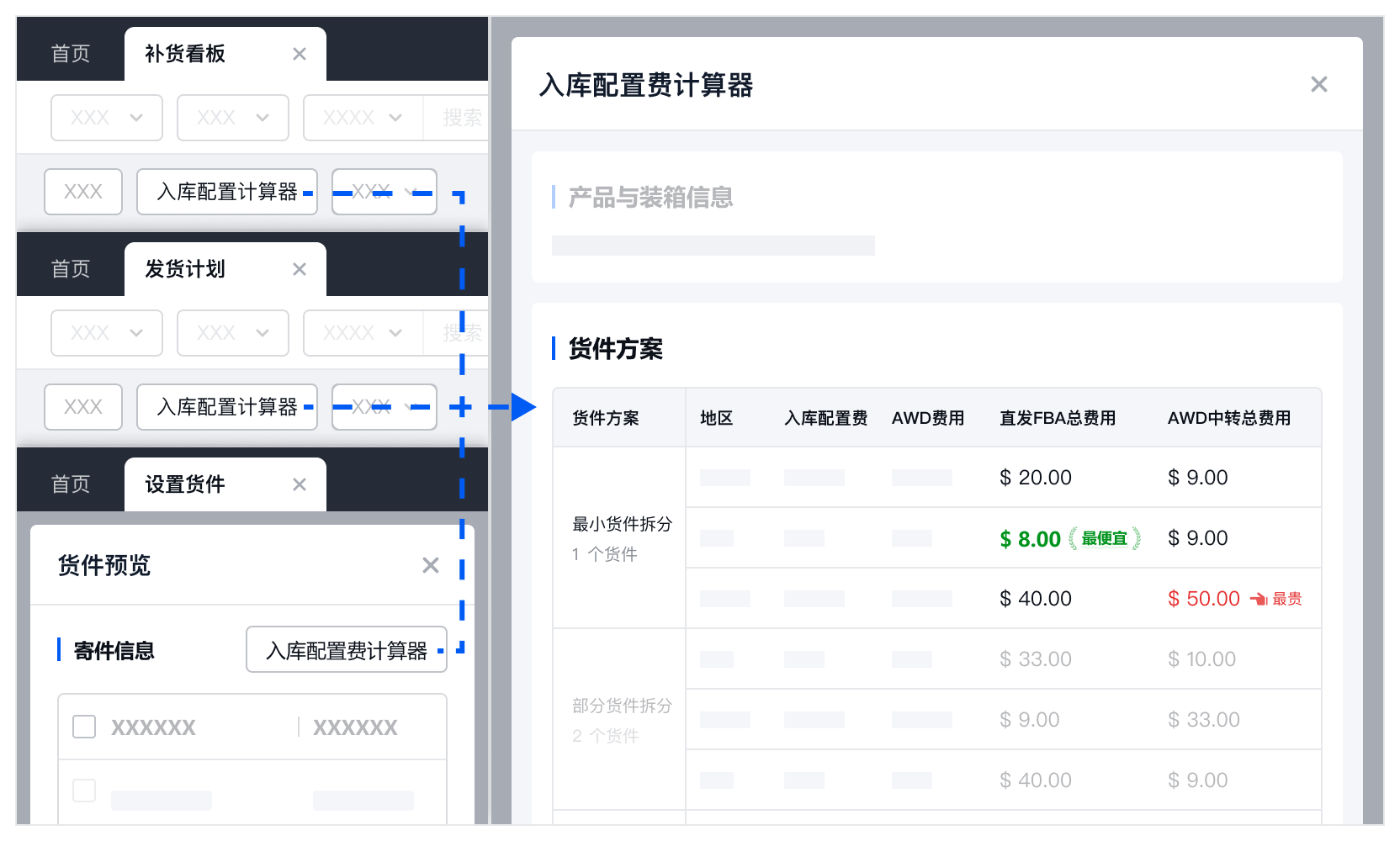Select the 补货看板 tab

point(225,54)
